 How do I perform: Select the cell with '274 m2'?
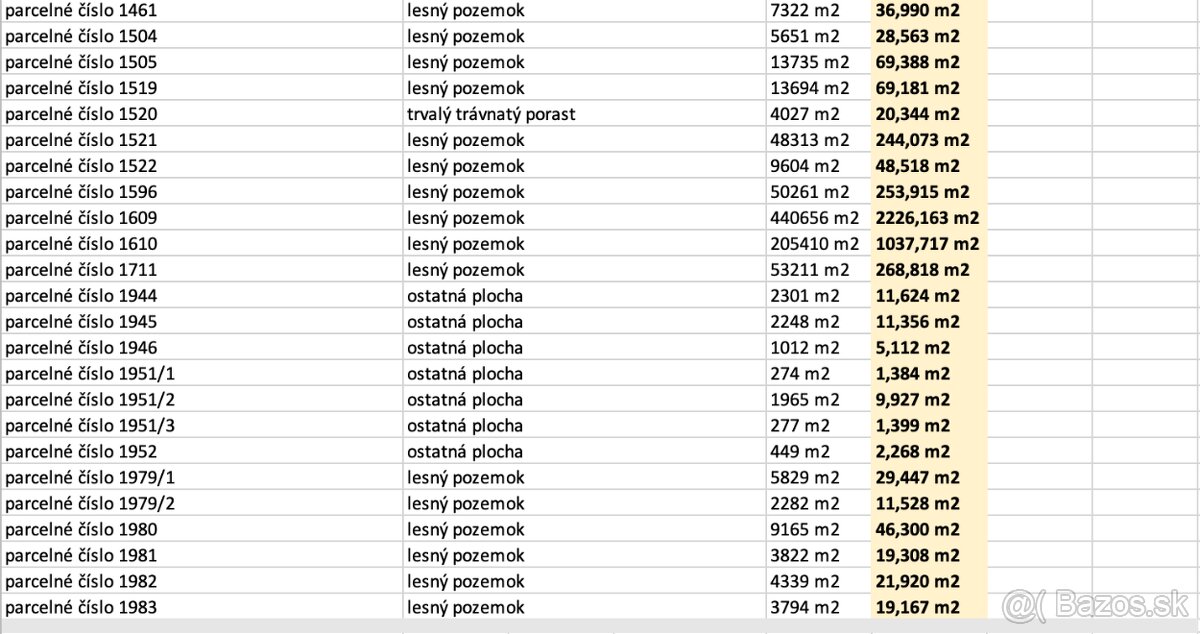point(800,374)
